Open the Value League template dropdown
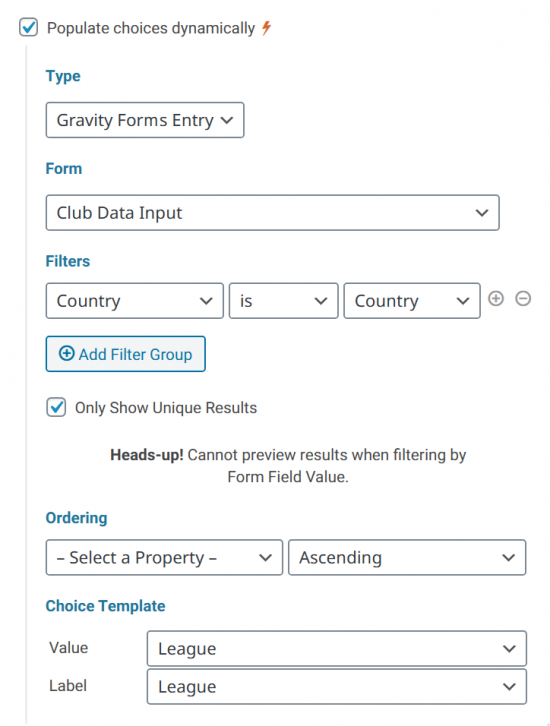 (337, 648)
